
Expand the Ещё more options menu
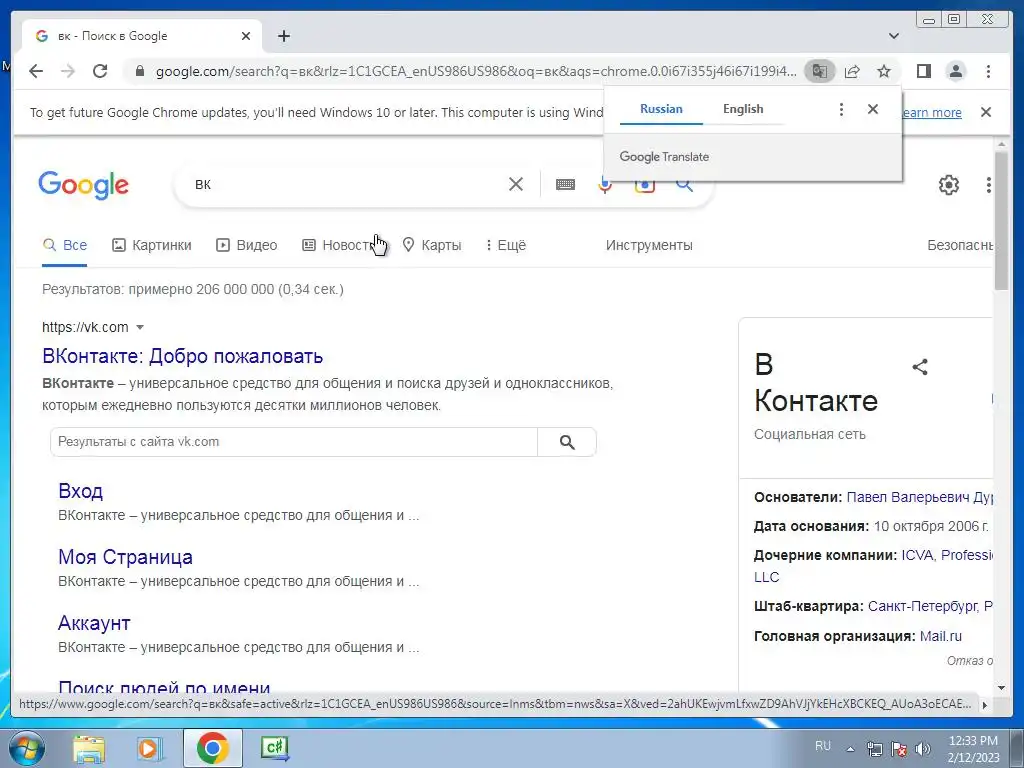click(505, 246)
